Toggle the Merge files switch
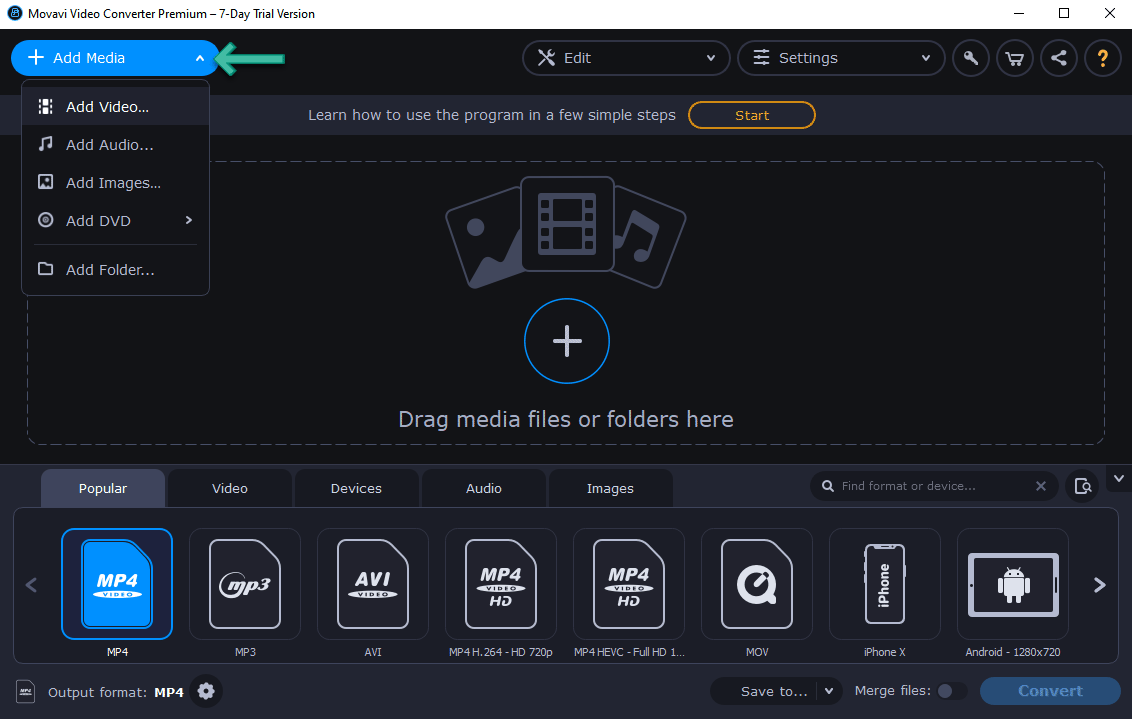Viewport: 1132px width, 719px height. tap(952, 691)
